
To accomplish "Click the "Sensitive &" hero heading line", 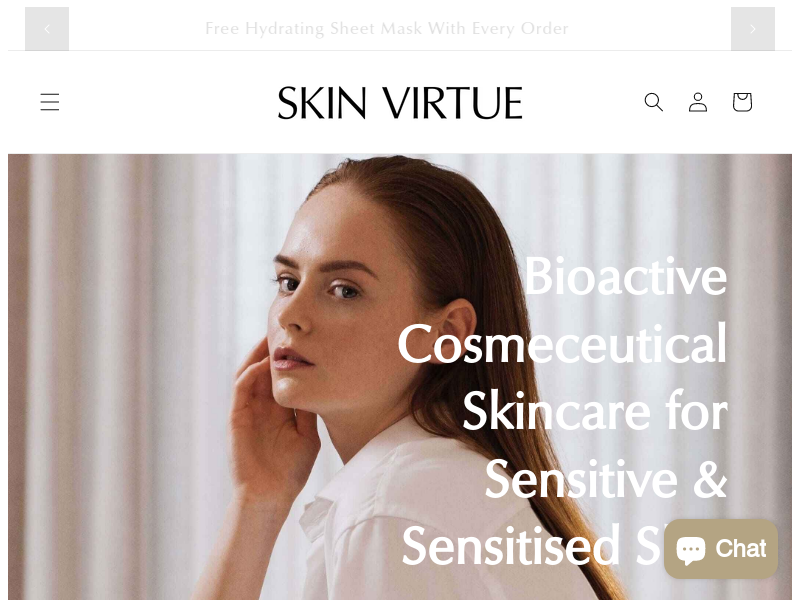I will [606, 479].
